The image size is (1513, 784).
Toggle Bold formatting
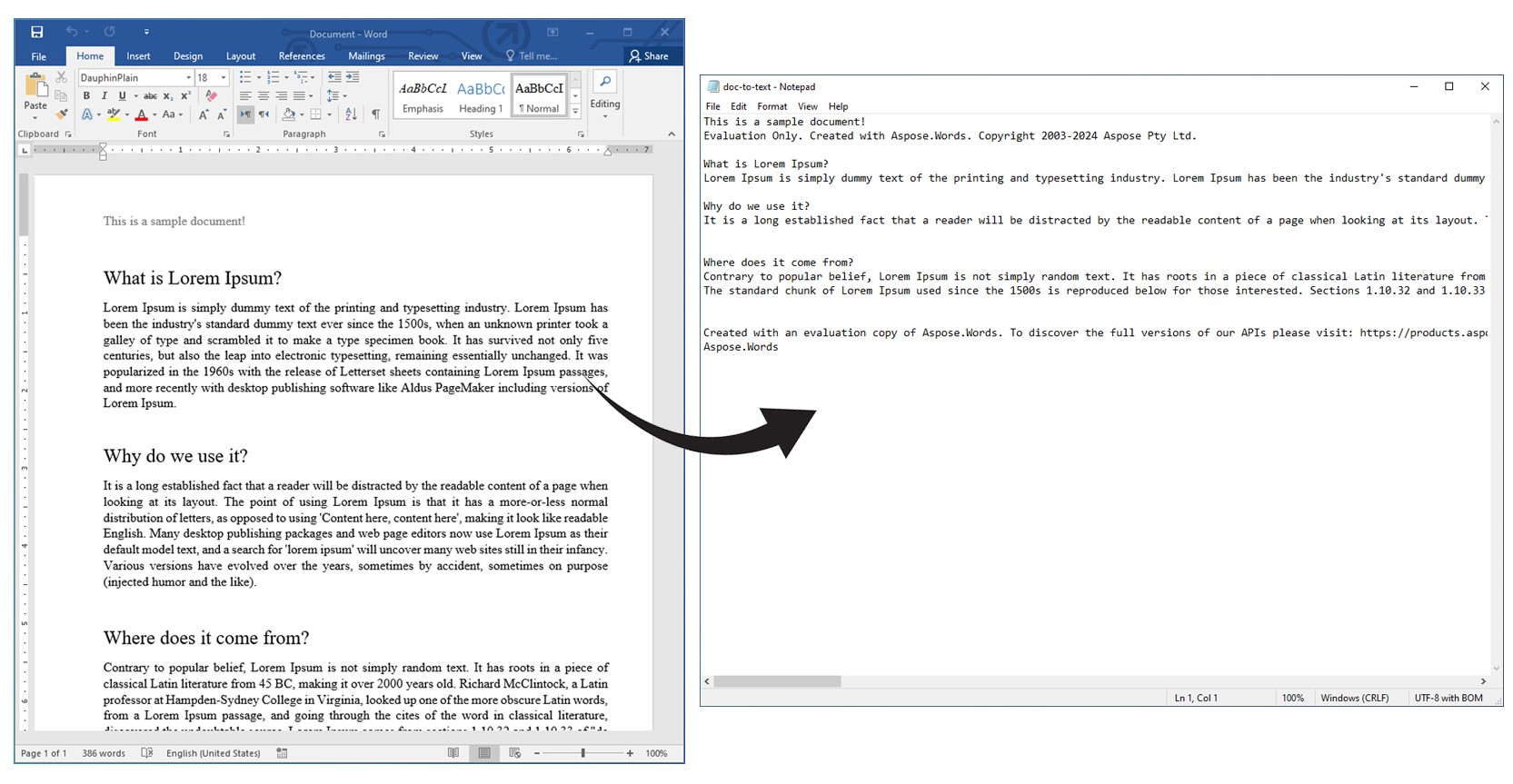(x=86, y=95)
